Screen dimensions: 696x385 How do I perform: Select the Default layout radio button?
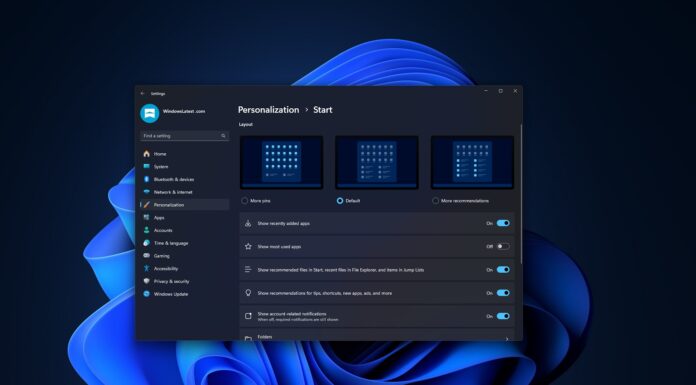click(340, 201)
